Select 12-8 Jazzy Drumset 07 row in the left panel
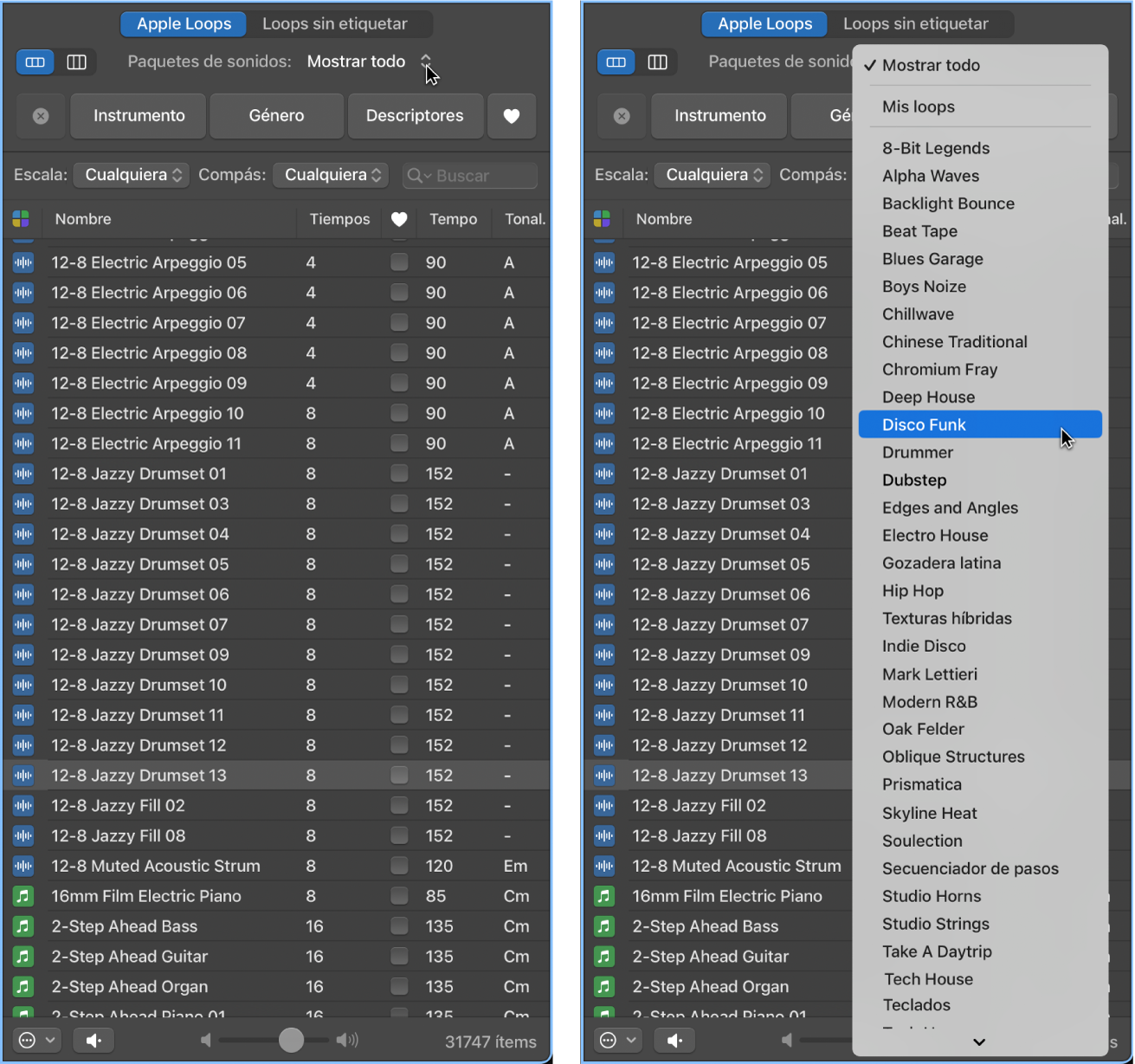1135x1064 pixels. tap(277, 624)
